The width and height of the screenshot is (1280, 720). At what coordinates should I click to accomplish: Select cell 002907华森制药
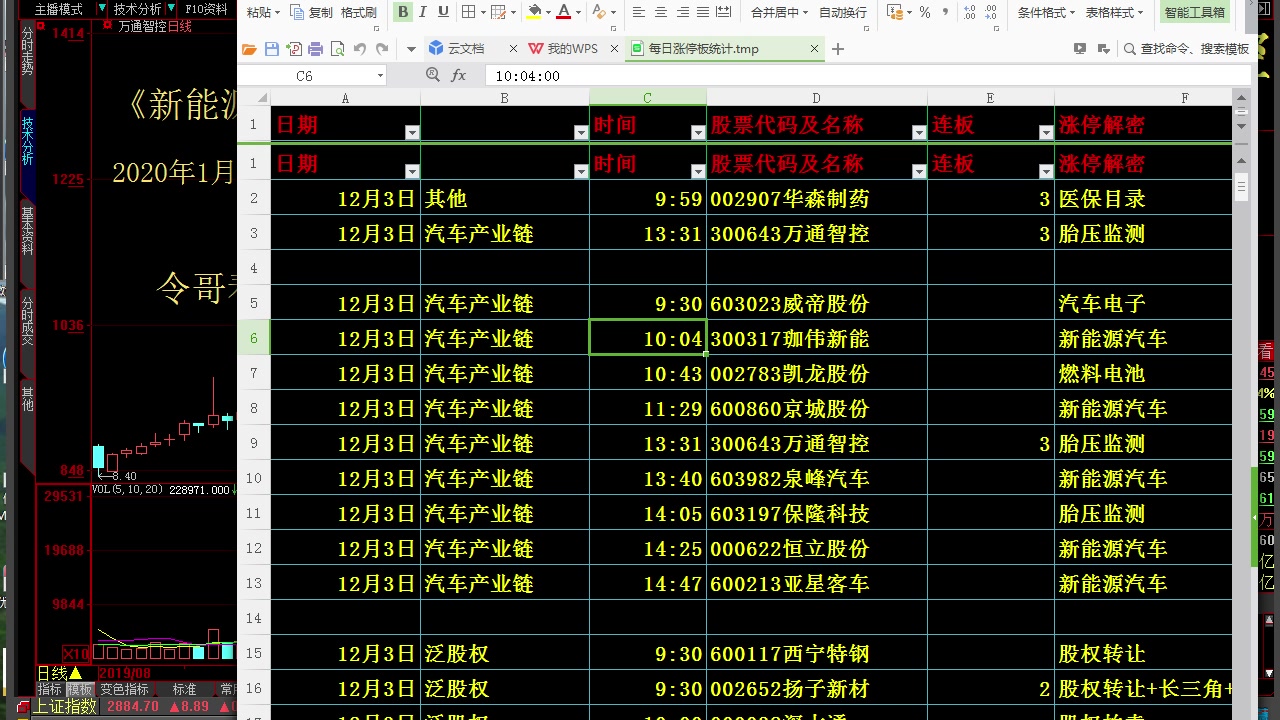[x=816, y=198]
